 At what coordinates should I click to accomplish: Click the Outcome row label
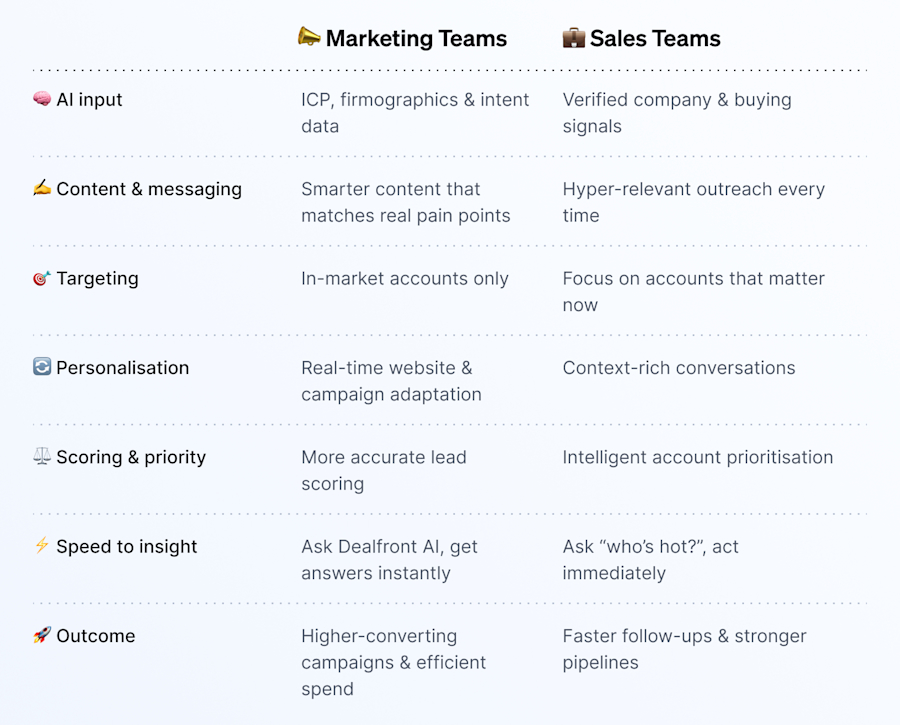(x=95, y=635)
